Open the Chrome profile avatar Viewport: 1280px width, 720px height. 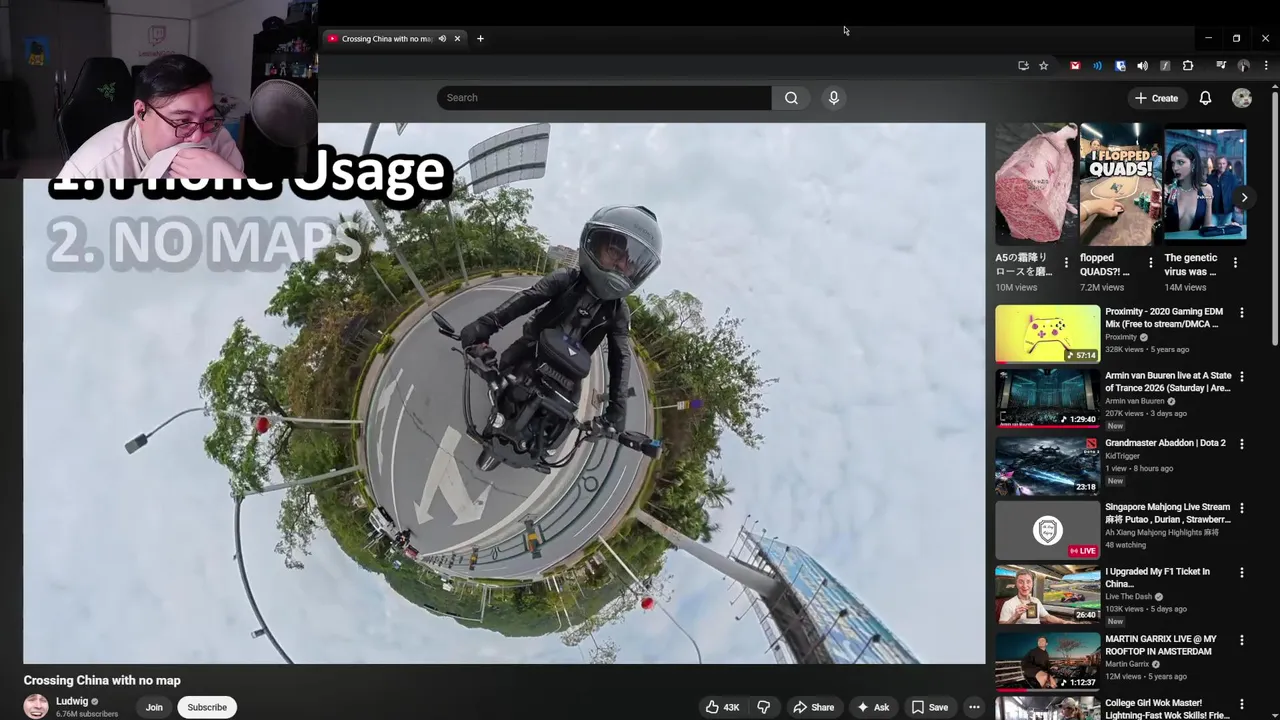pos(1244,66)
